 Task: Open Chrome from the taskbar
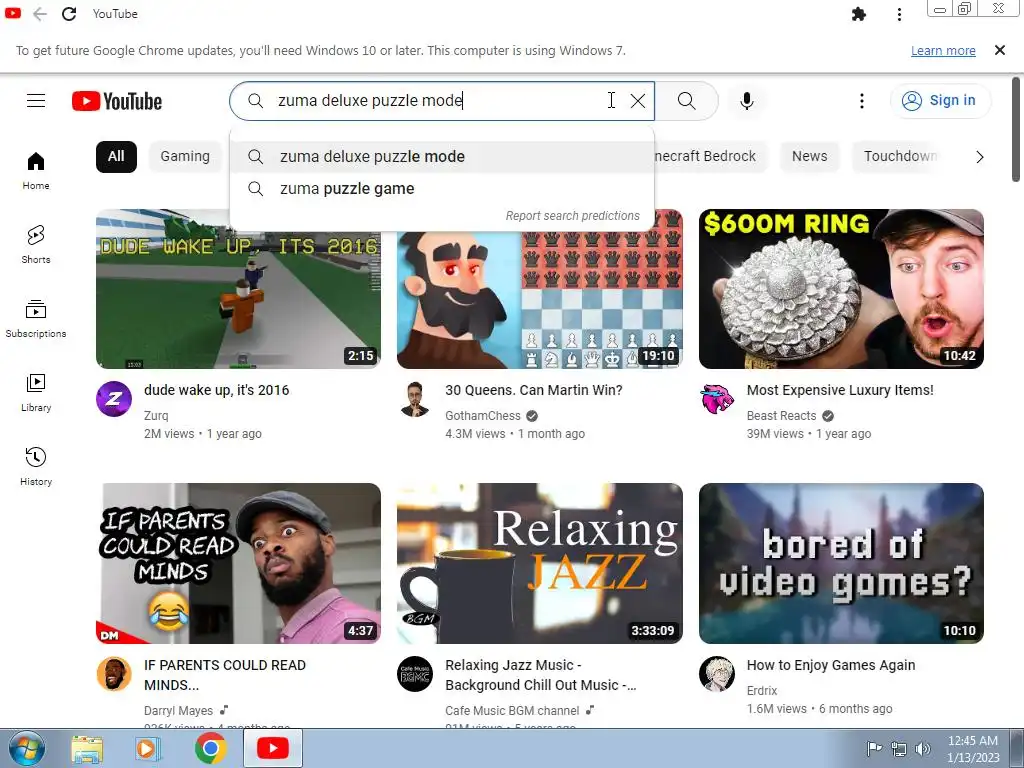pos(210,748)
